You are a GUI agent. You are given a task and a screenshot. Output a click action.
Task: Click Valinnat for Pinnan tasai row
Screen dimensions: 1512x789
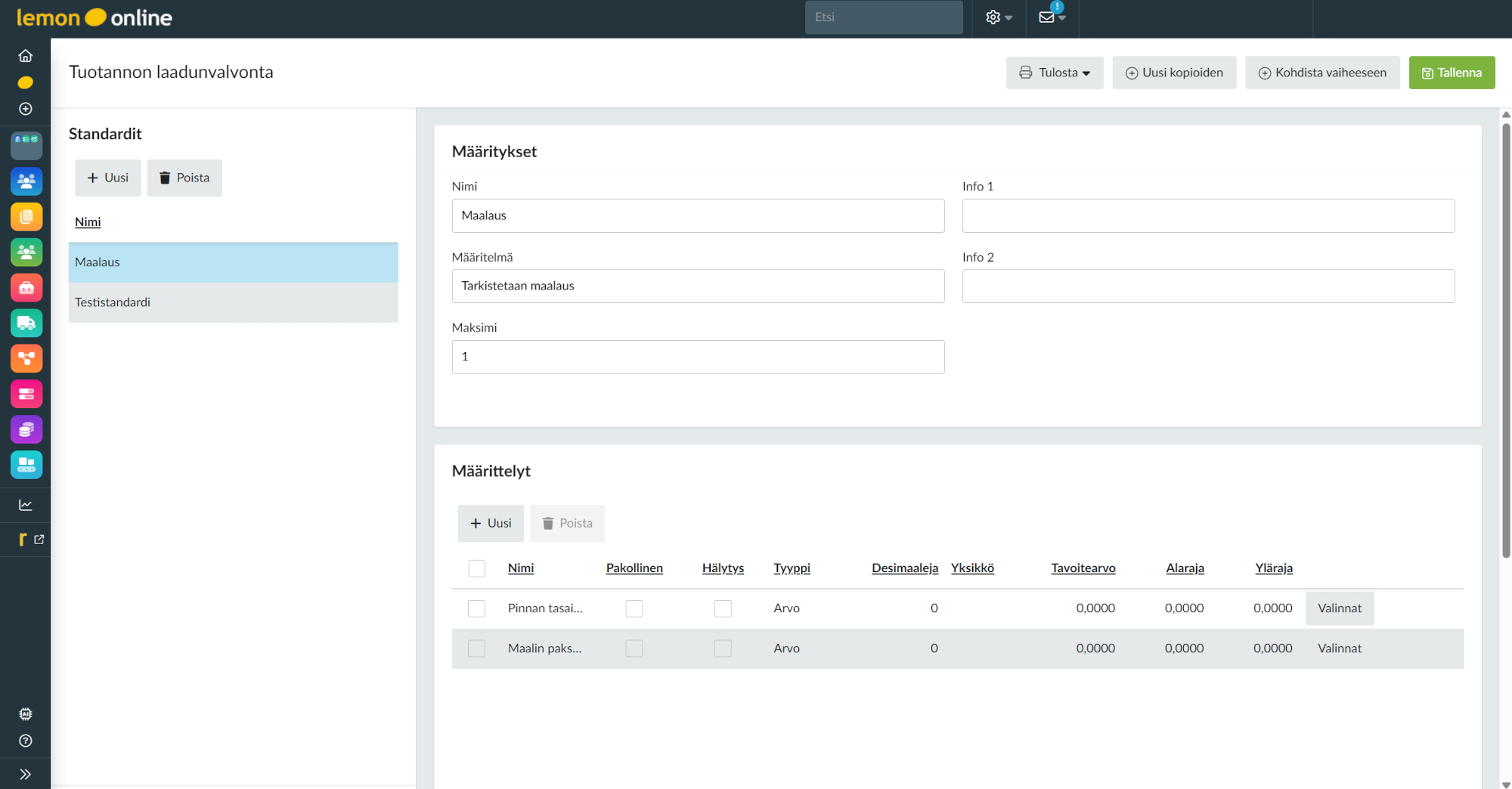[1339, 608]
